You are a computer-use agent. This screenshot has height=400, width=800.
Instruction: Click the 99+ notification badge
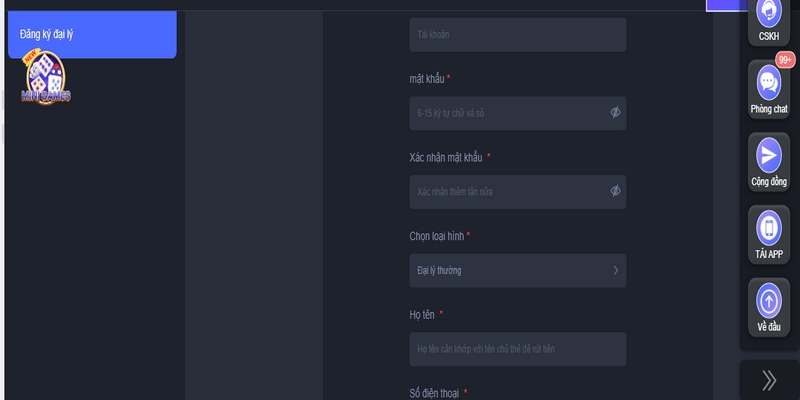pos(785,60)
